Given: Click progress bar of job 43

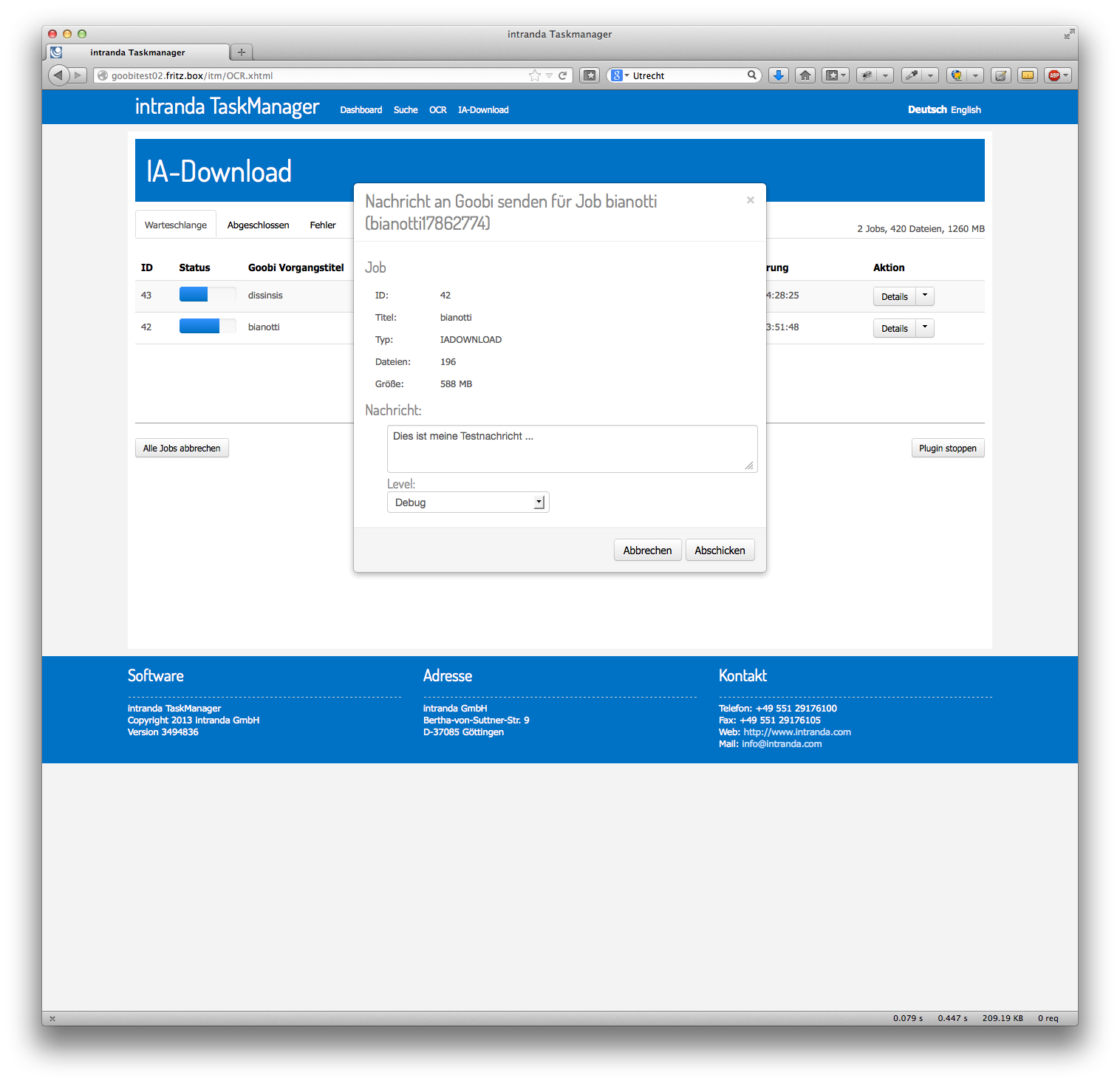Looking at the screenshot, I should [x=208, y=294].
